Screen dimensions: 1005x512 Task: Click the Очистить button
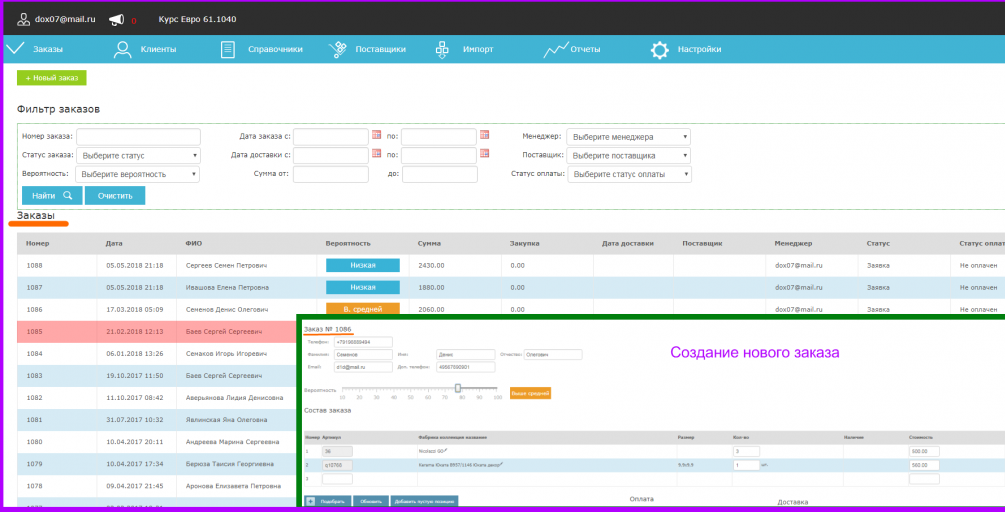coord(115,195)
